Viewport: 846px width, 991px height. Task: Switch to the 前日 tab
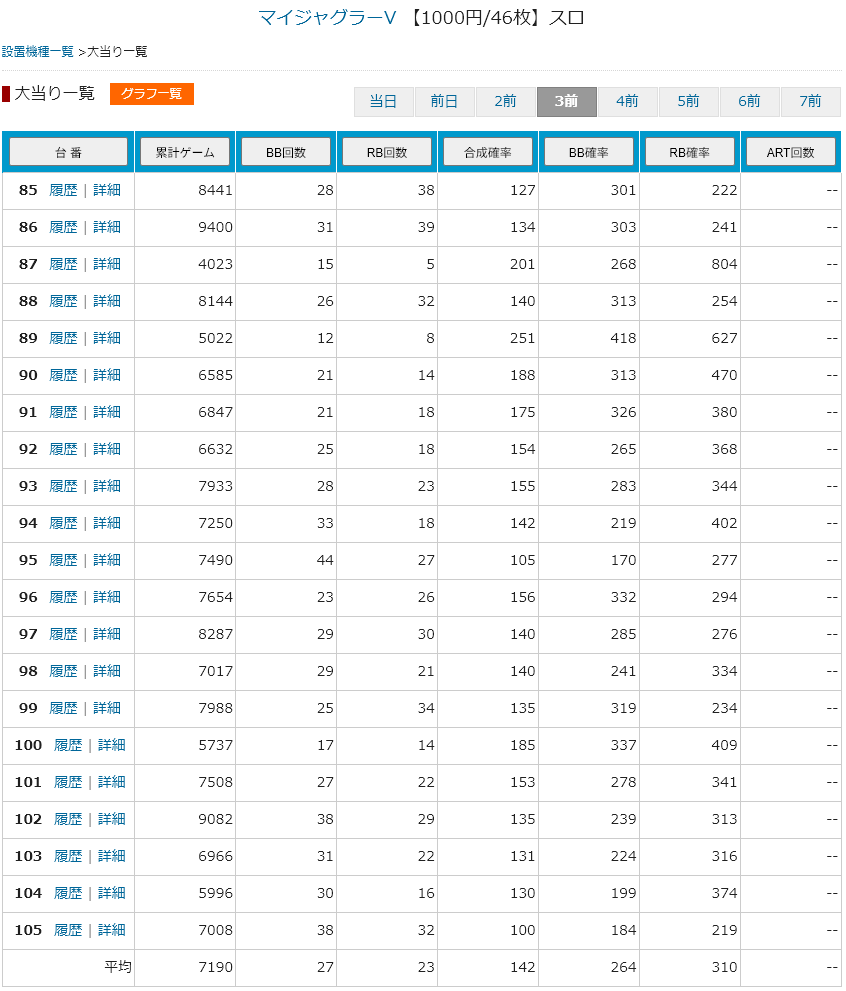(444, 101)
